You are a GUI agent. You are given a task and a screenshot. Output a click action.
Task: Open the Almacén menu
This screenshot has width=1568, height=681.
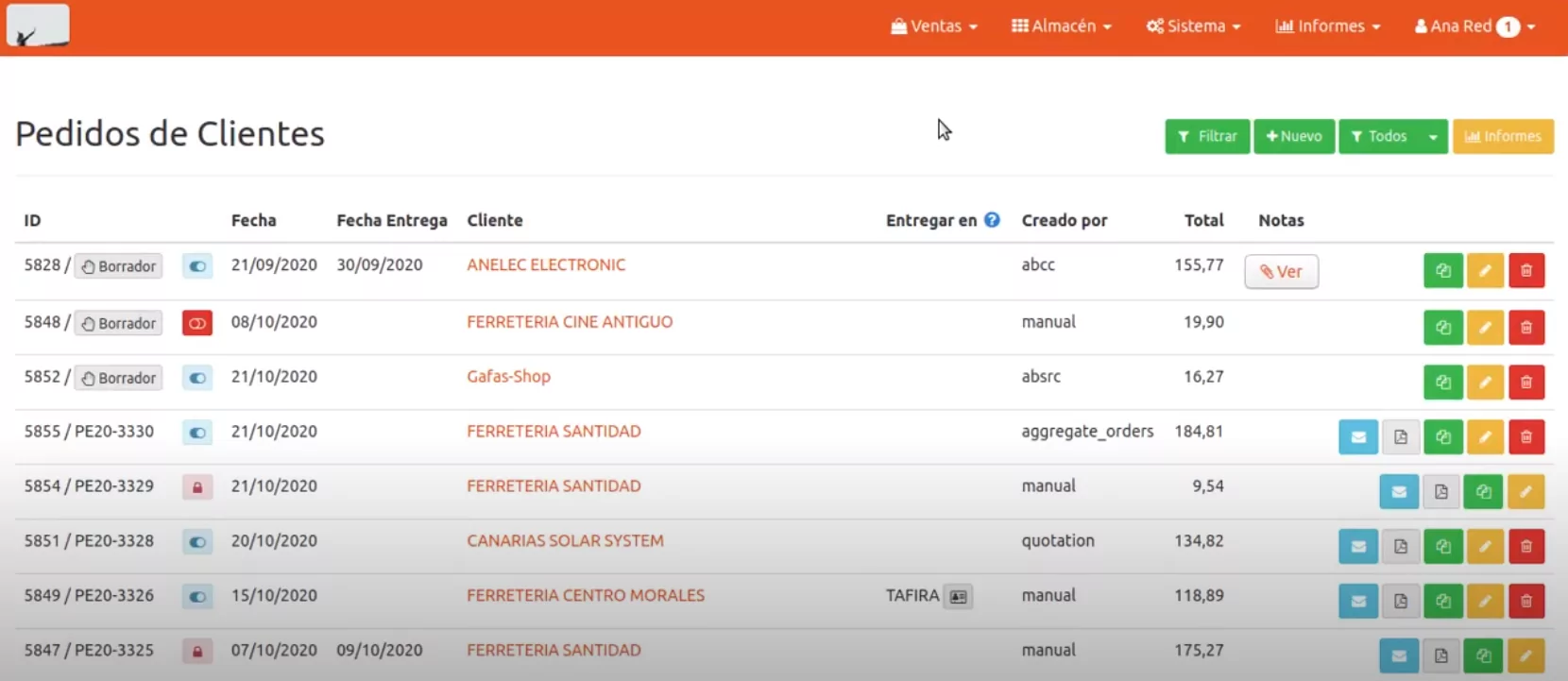tap(1061, 26)
